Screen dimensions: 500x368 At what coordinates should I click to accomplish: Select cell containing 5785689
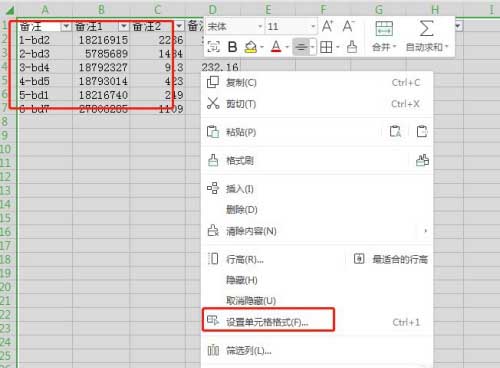pos(101,54)
